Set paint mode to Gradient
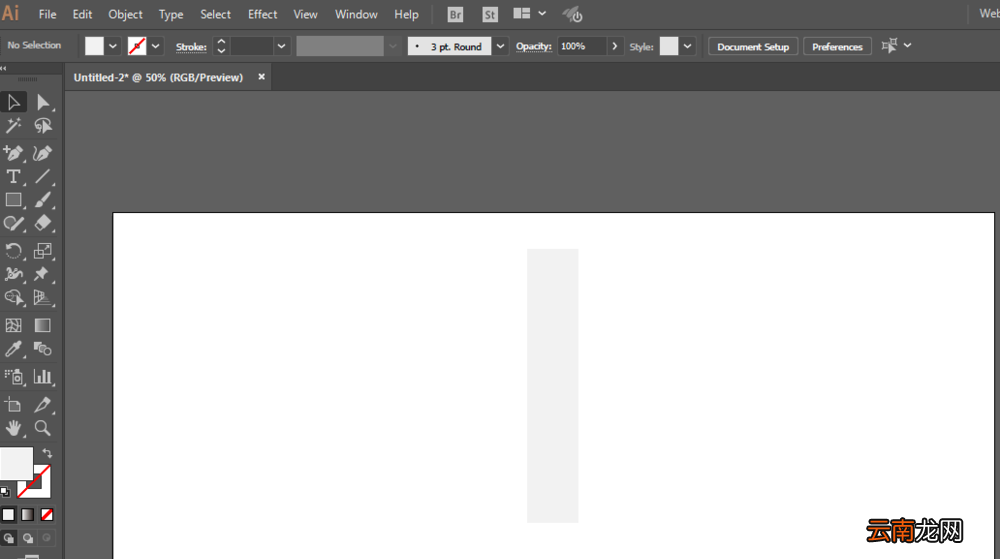The image size is (1000, 559). pos(27,514)
